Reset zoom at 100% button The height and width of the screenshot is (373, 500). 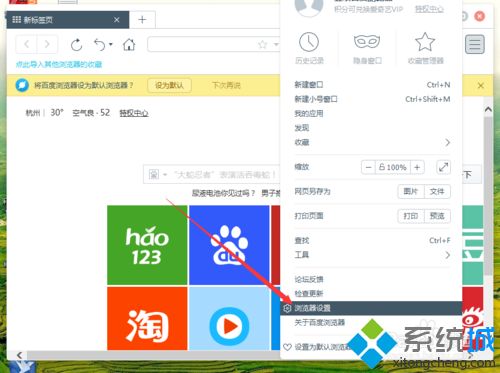[x=393, y=167]
